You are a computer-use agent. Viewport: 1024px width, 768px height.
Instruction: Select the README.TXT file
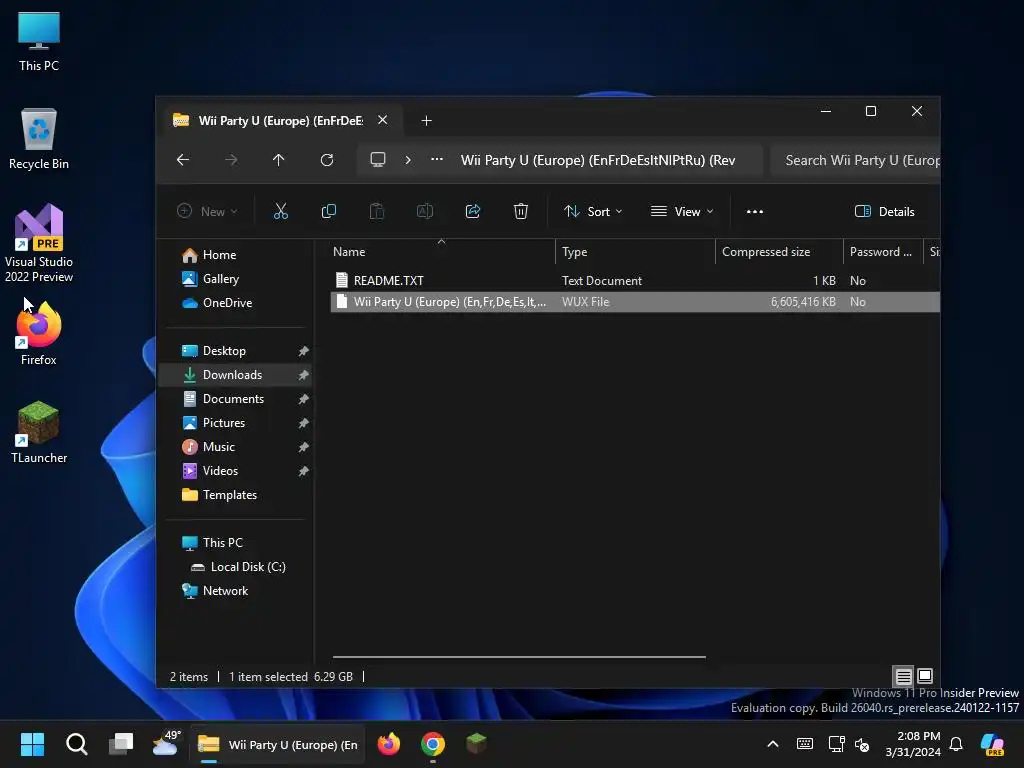tap(389, 281)
